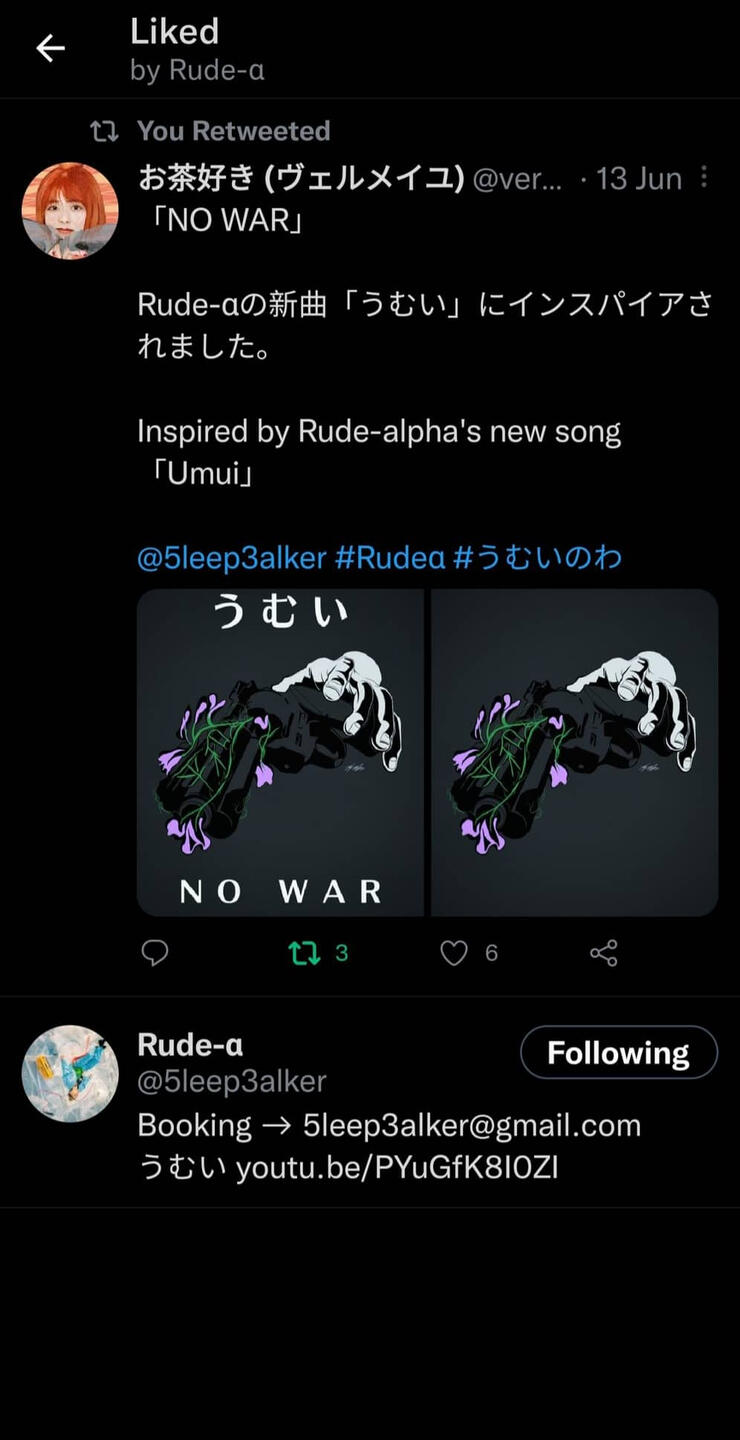Undo retweet via green retweet icon
This screenshot has width=740, height=1440.
point(304,953)
